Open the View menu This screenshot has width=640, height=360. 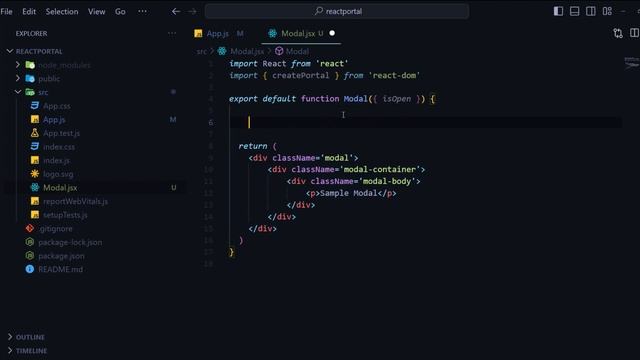pos(96,11)
